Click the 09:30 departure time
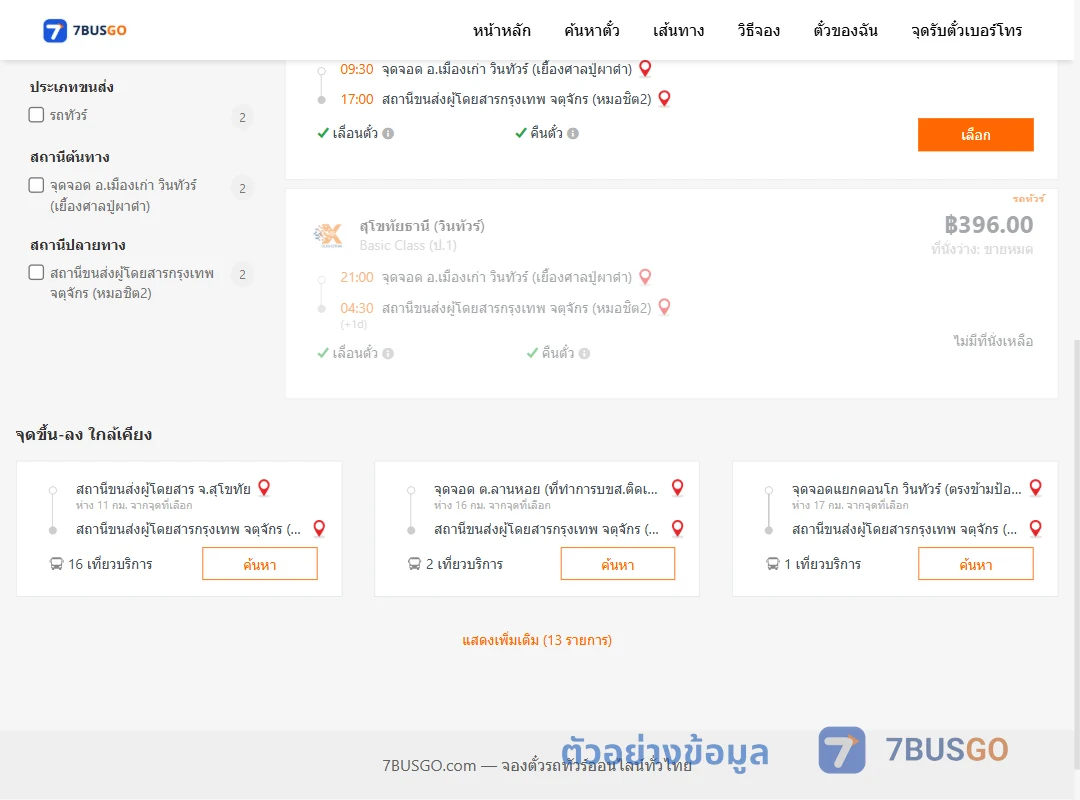The height and width of the screenshot is (800, 1080). 356,69
